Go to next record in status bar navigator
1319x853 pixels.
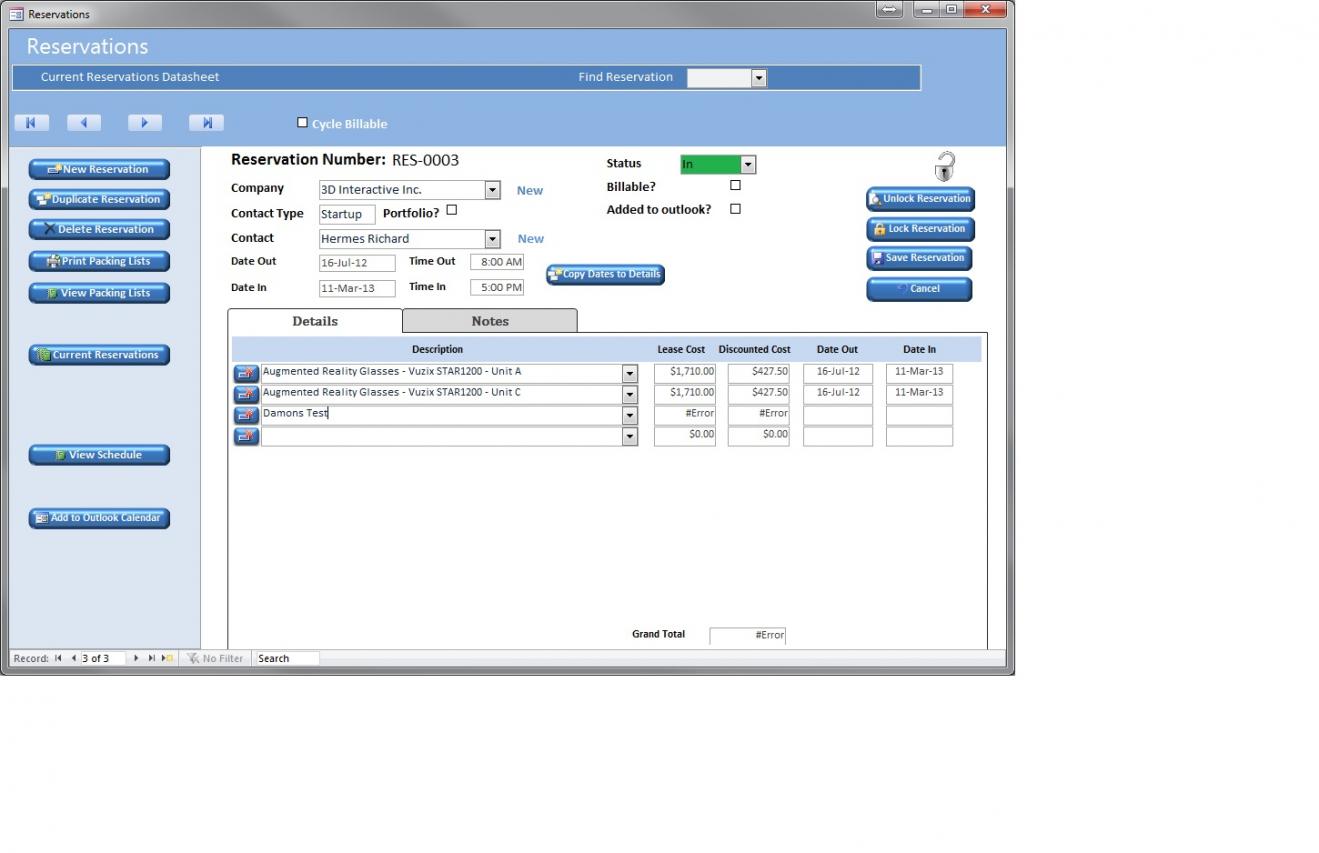click(136, 658)
